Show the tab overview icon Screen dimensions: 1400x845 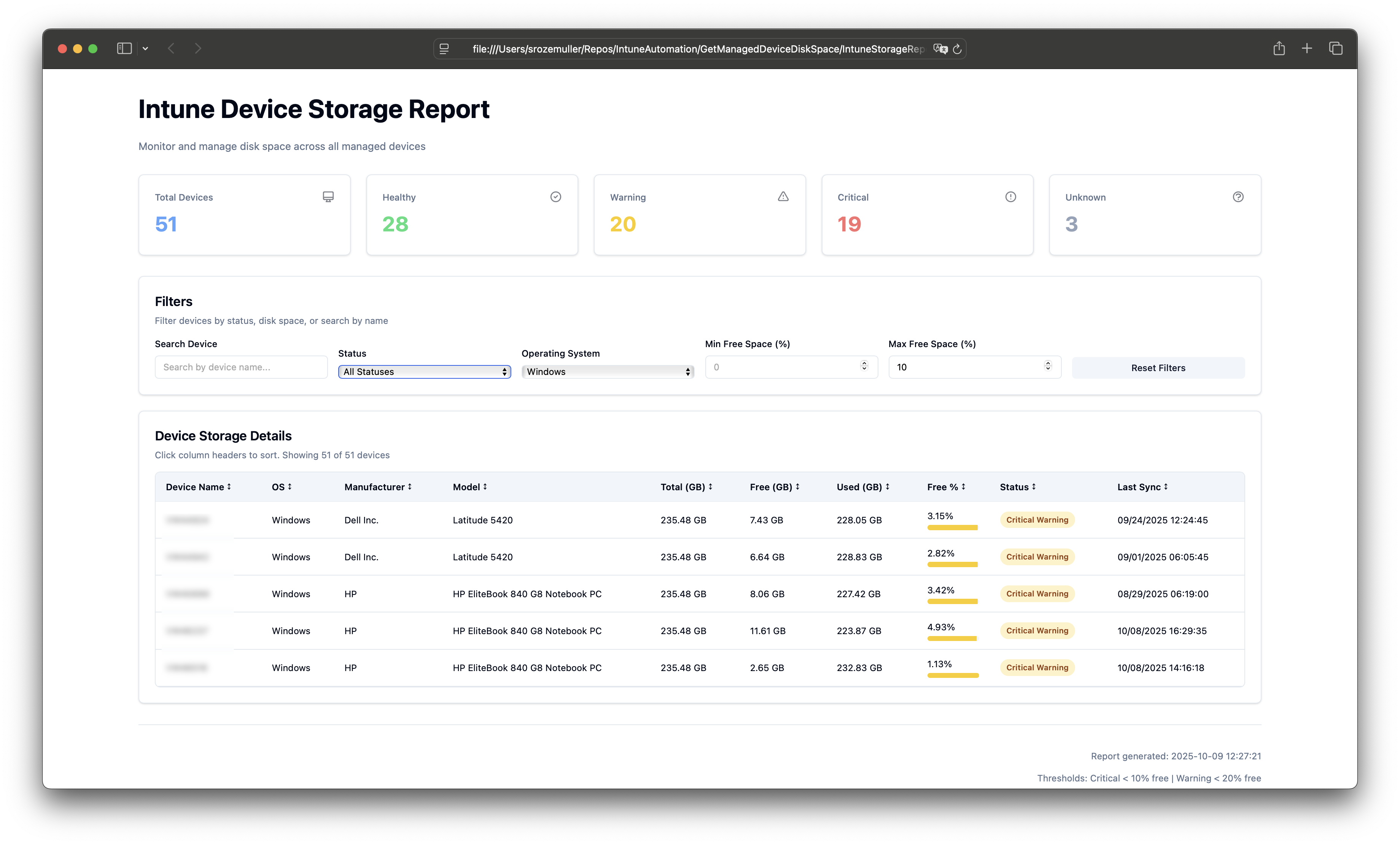[1336, 49]
